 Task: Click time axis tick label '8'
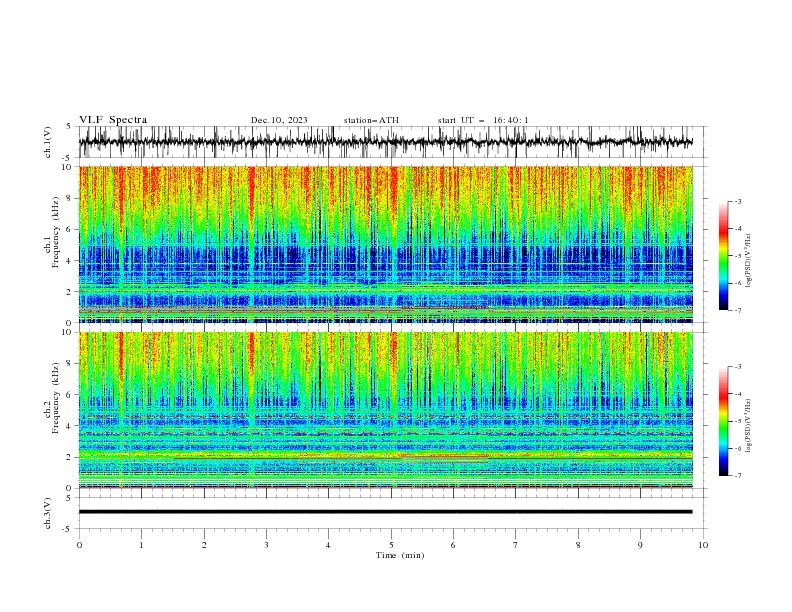[x=578, y=545]
